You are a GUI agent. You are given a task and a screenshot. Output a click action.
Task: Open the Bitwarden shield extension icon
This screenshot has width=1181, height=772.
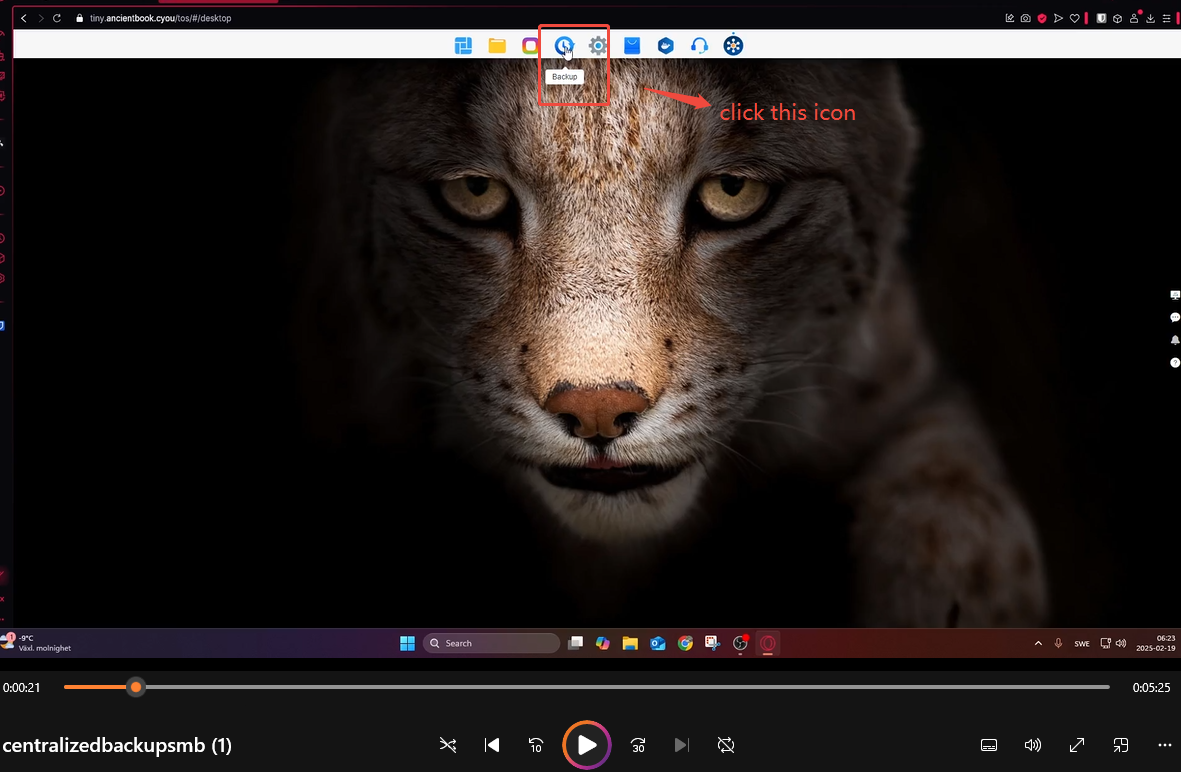pos(1101,18)
